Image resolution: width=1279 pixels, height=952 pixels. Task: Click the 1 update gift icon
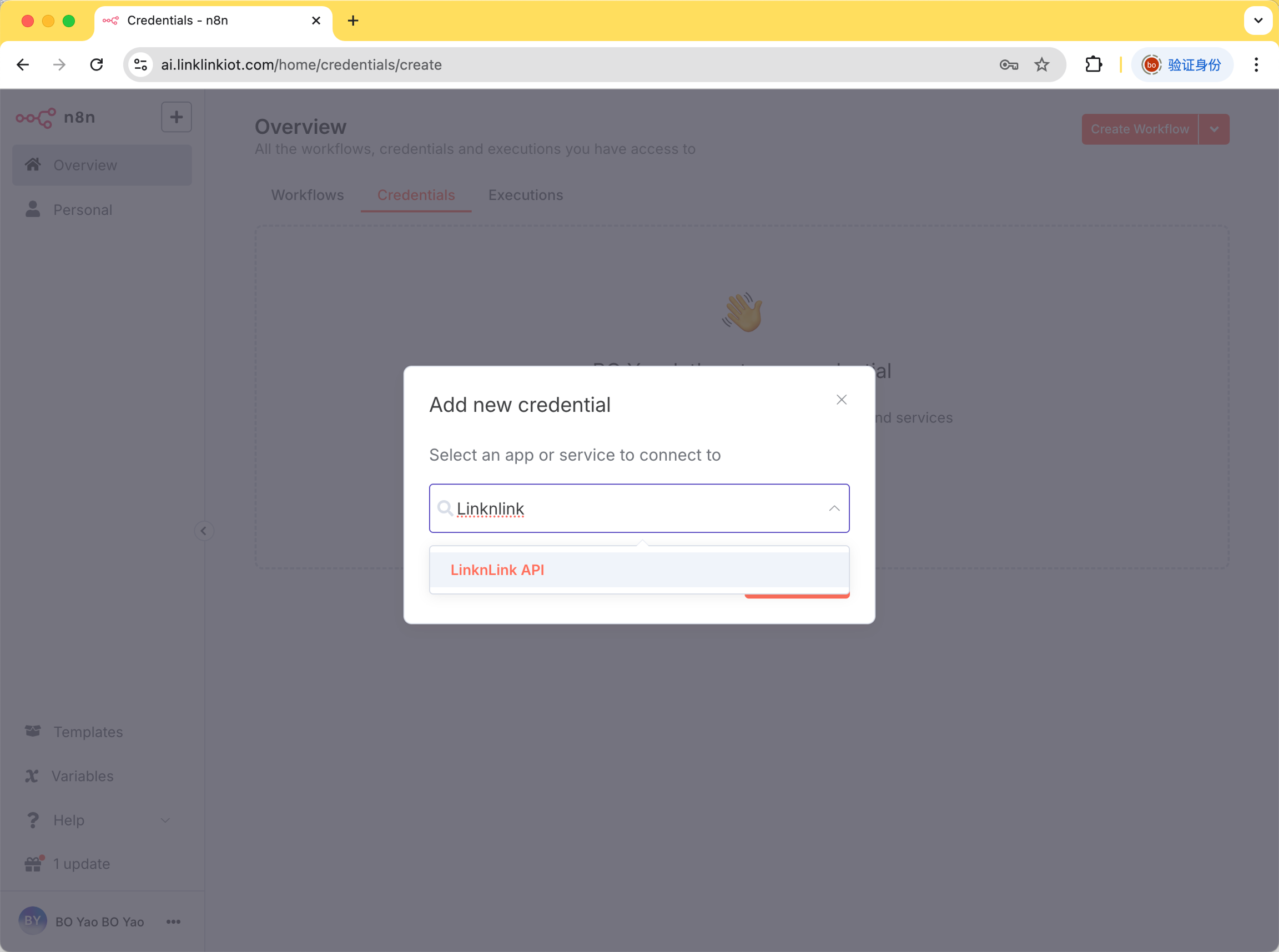[33, 864]
